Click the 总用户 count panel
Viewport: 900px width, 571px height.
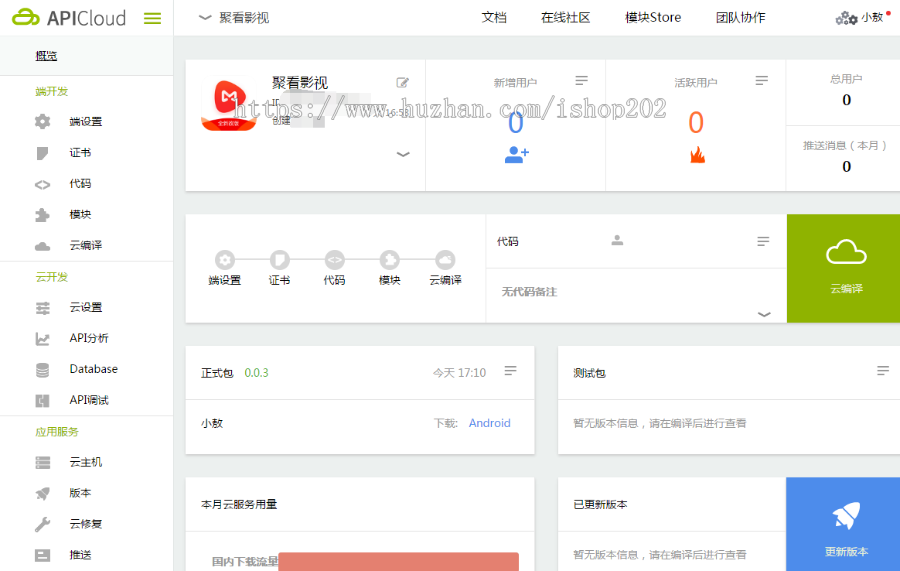click(844, 92)
